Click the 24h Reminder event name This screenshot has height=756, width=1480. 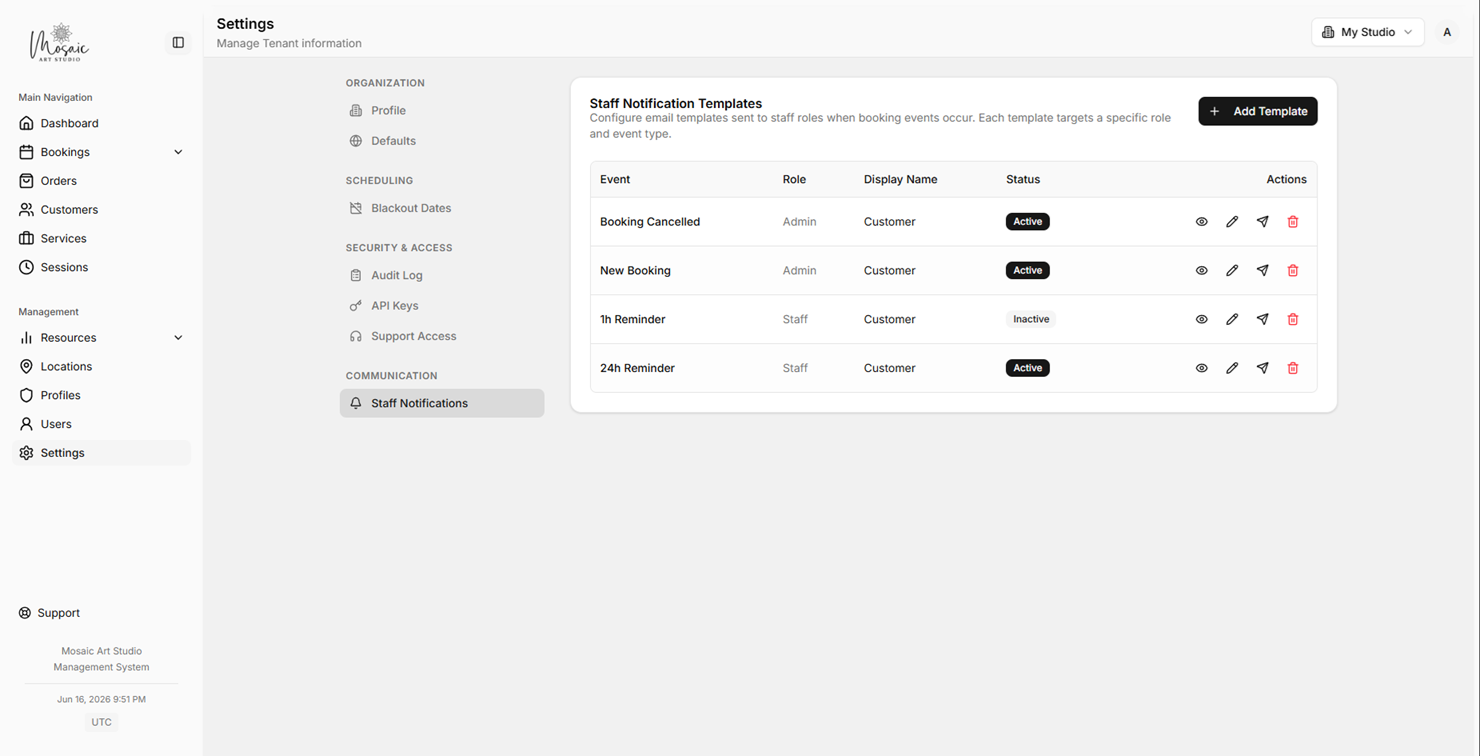tap(637, 369)
